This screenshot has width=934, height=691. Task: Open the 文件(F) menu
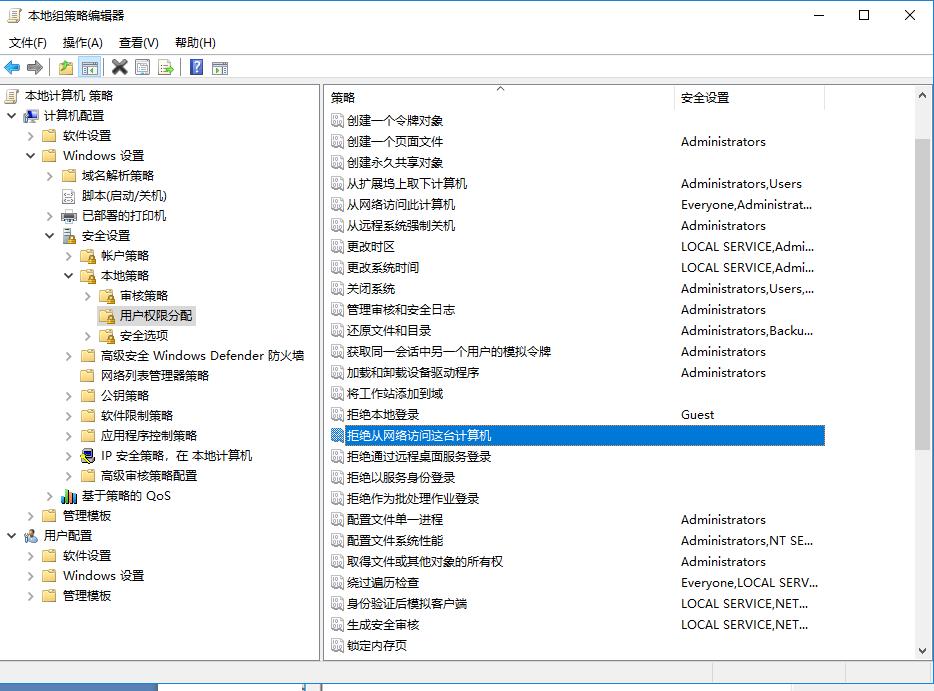(x=27, y=42)
